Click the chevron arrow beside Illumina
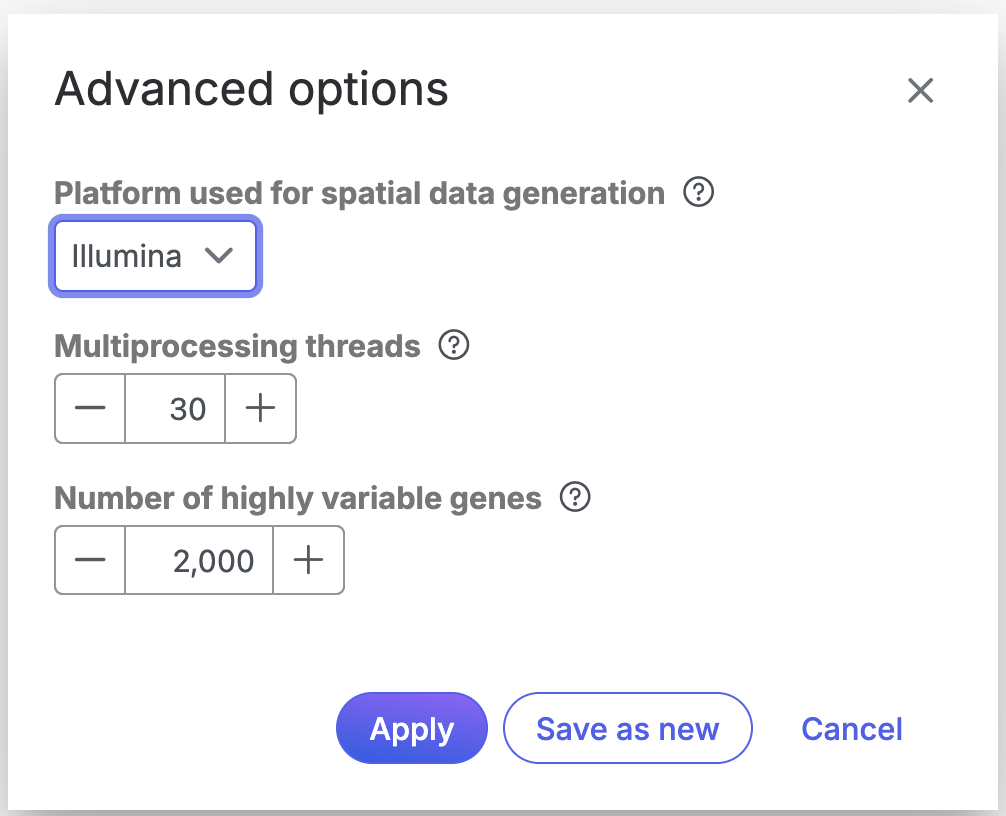The width and height of the screenshot is (1006, 816). point(218,256)
